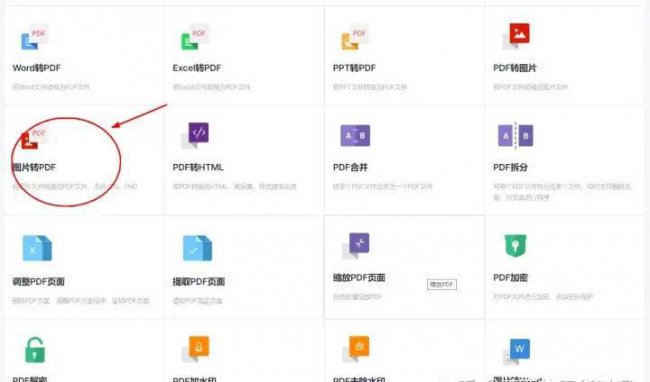Open the Word转PDF converter icon

pyautogui.click(x=35, y=37)
